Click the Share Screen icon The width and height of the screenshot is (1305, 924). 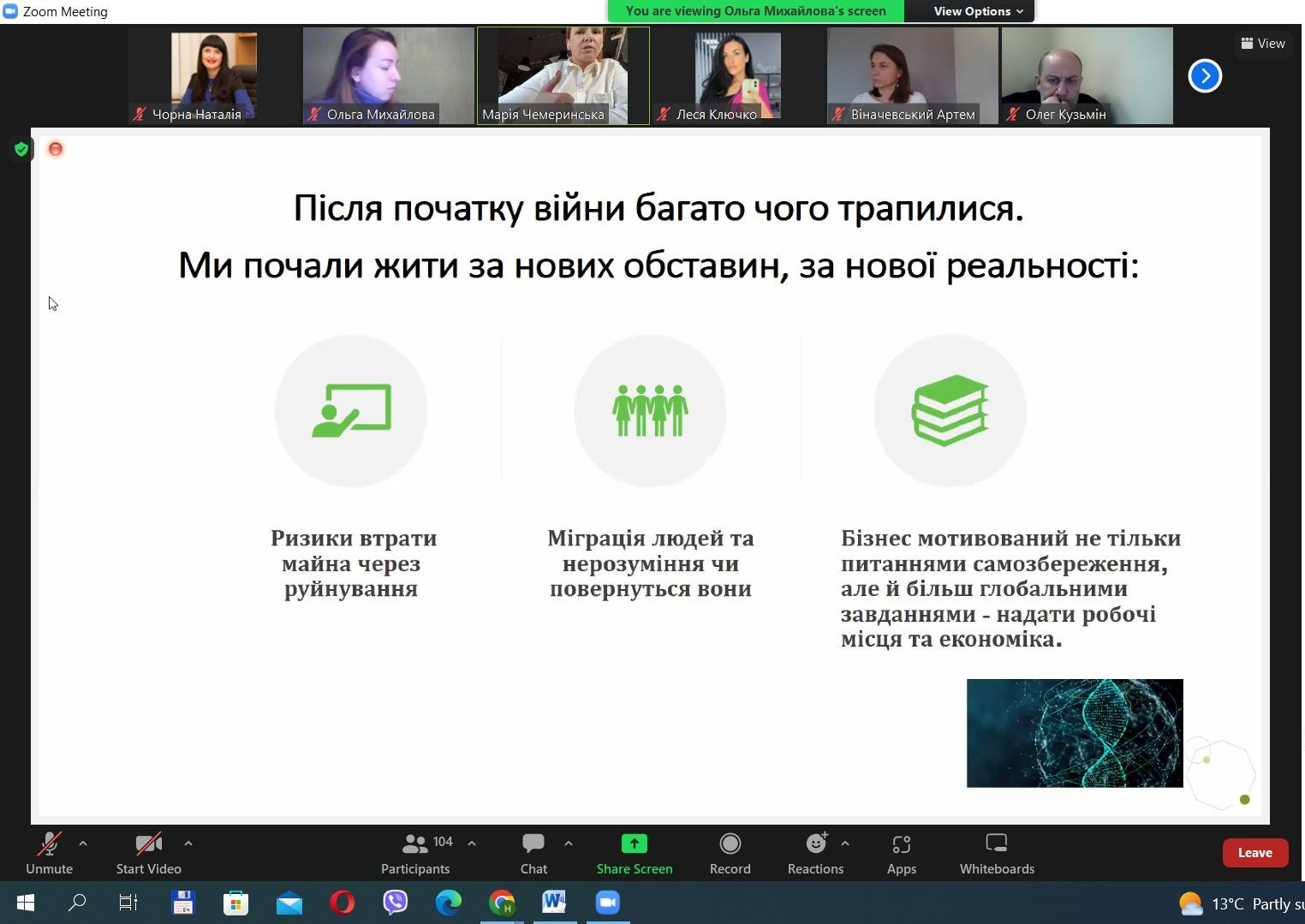click(x=634, y=844)
